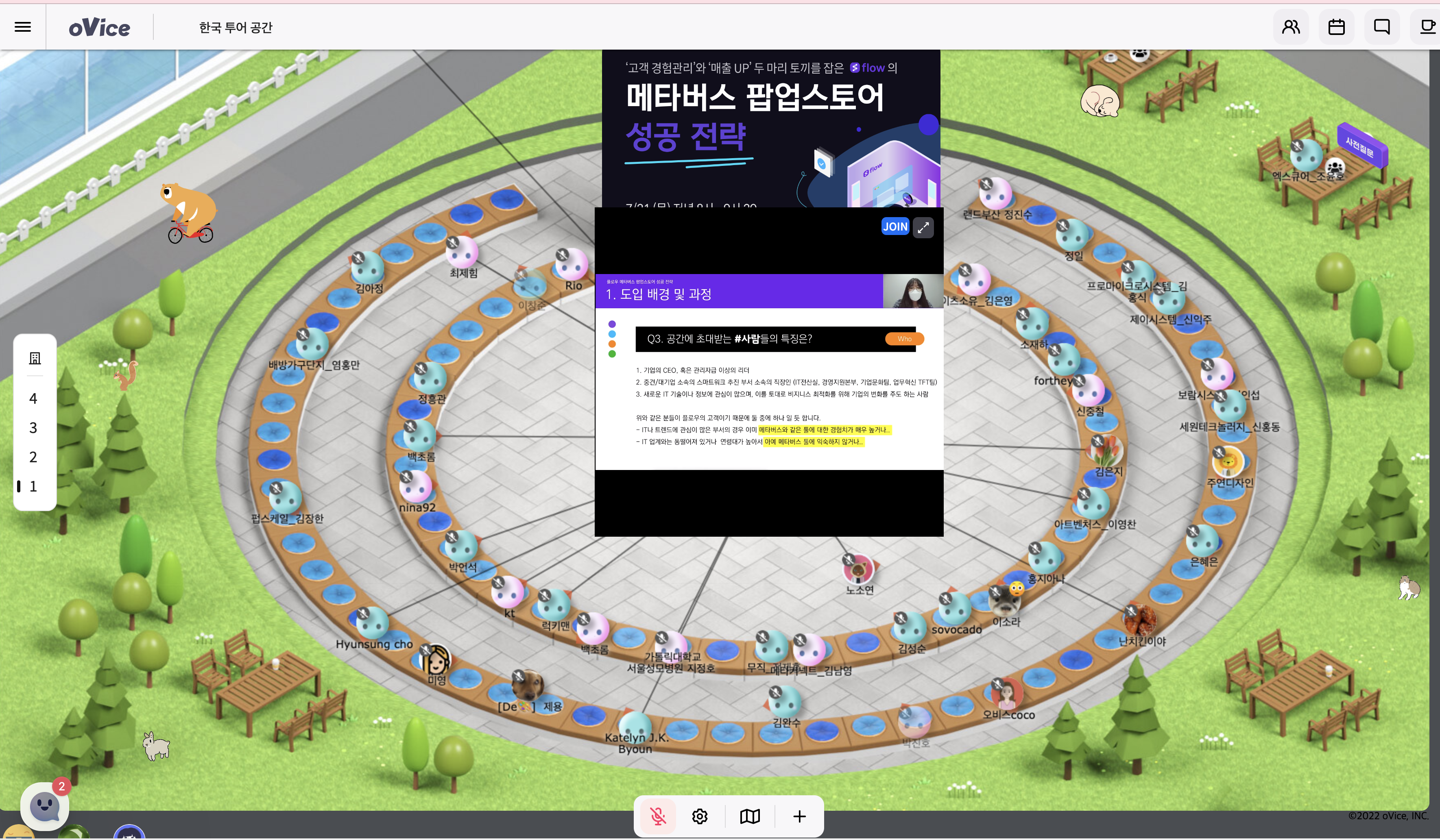The image size is (1440, 840).
Task: Open the building list icon above floors
Action: tap(35, 358)
